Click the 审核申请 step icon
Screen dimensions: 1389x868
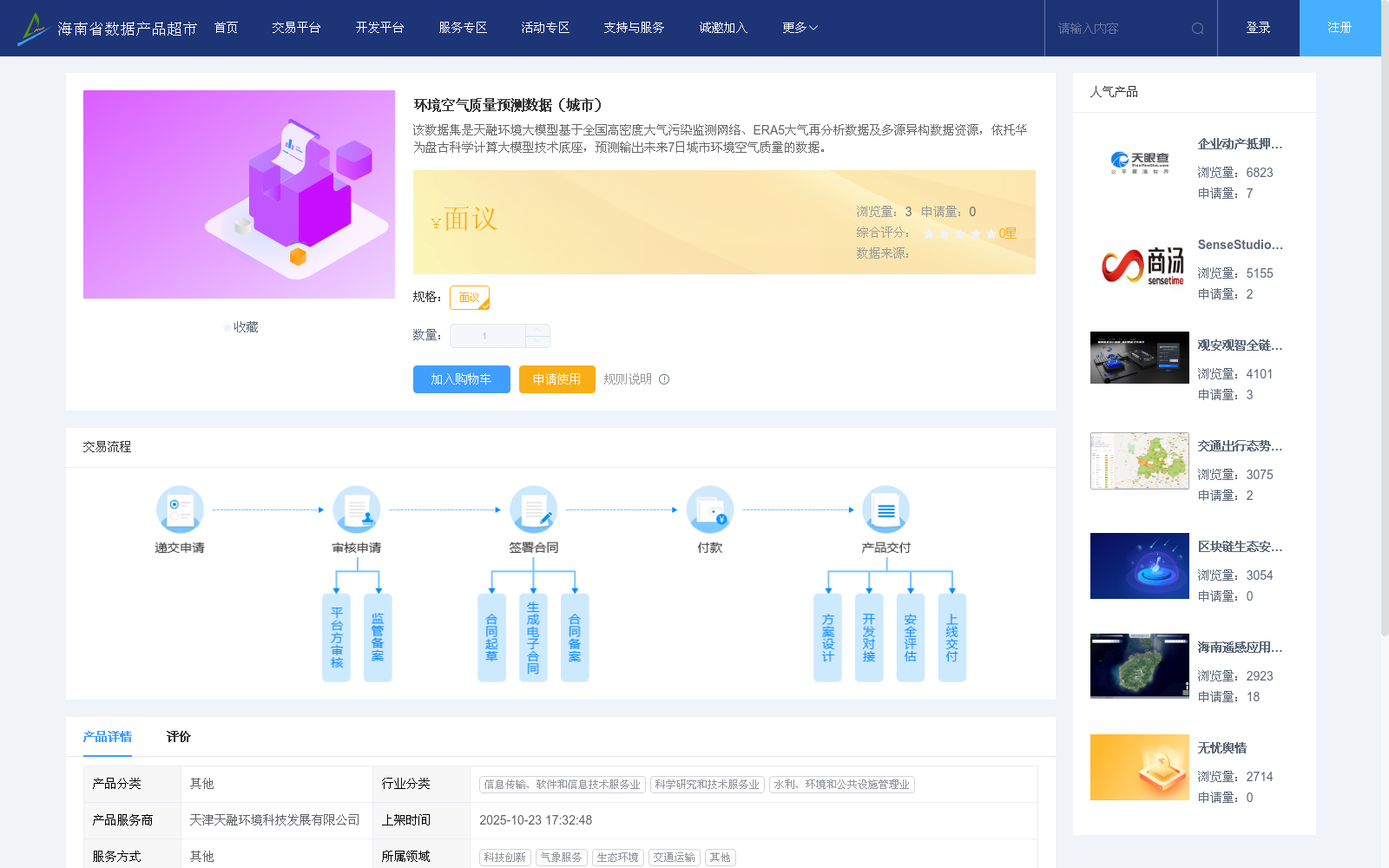(x=357, y=510)
